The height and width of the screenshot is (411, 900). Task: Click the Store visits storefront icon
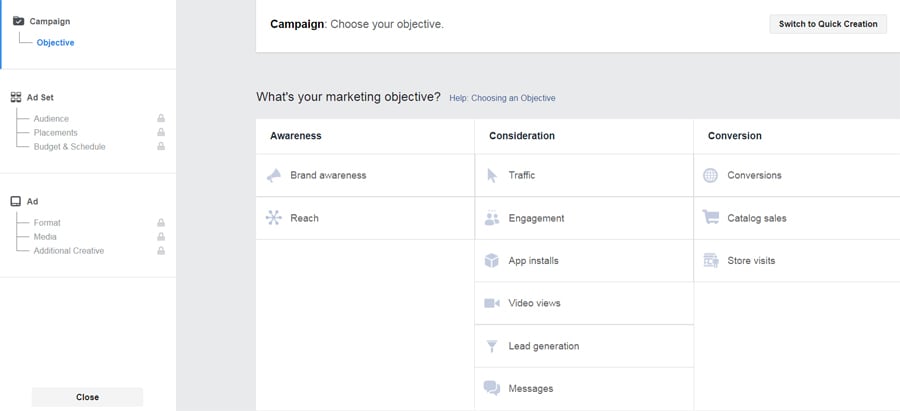click(x=711, y=261)
